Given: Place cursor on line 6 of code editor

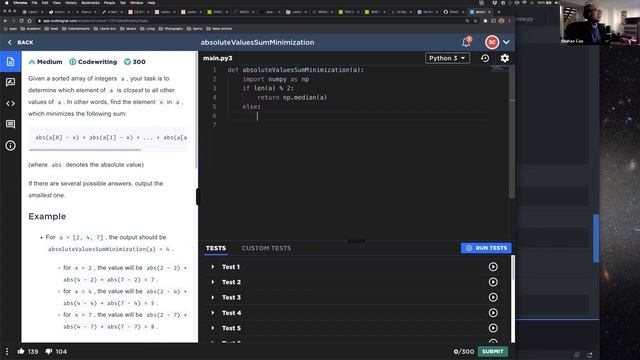Looking at the screenshot, I should tap(357, 116).
